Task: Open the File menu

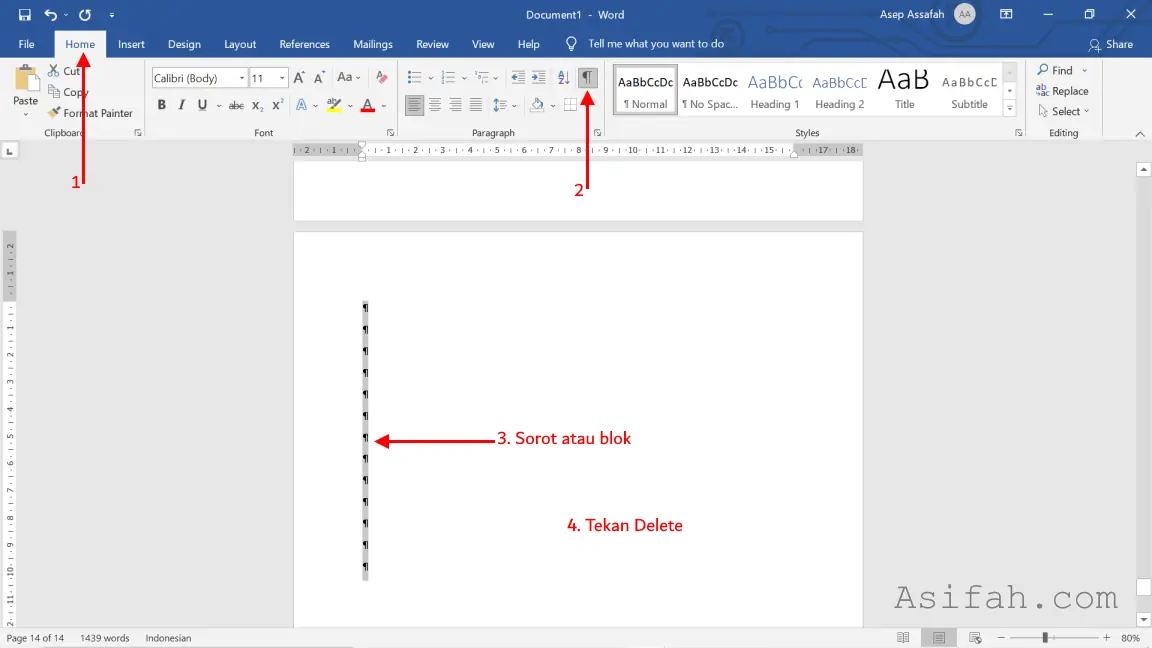Action: [x=26, y=44]
